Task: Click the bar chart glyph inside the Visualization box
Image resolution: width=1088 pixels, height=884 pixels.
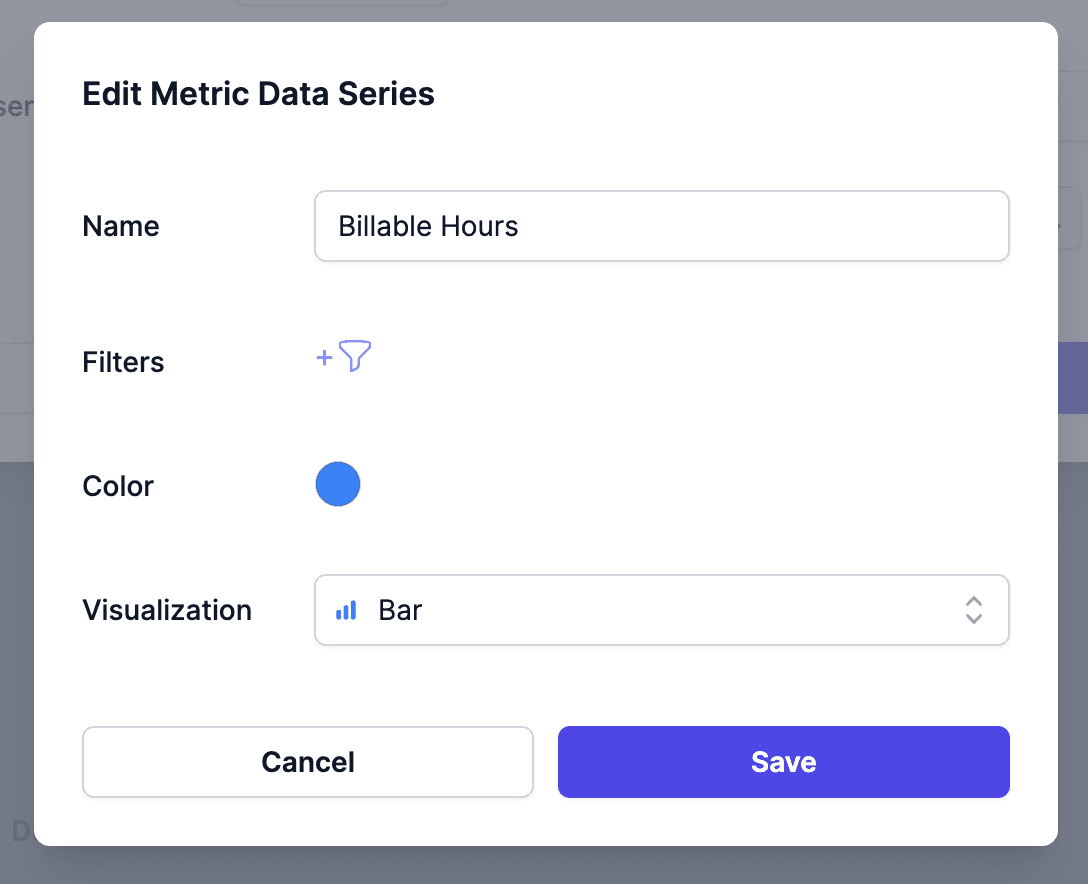Action: [x=345, y=610]
